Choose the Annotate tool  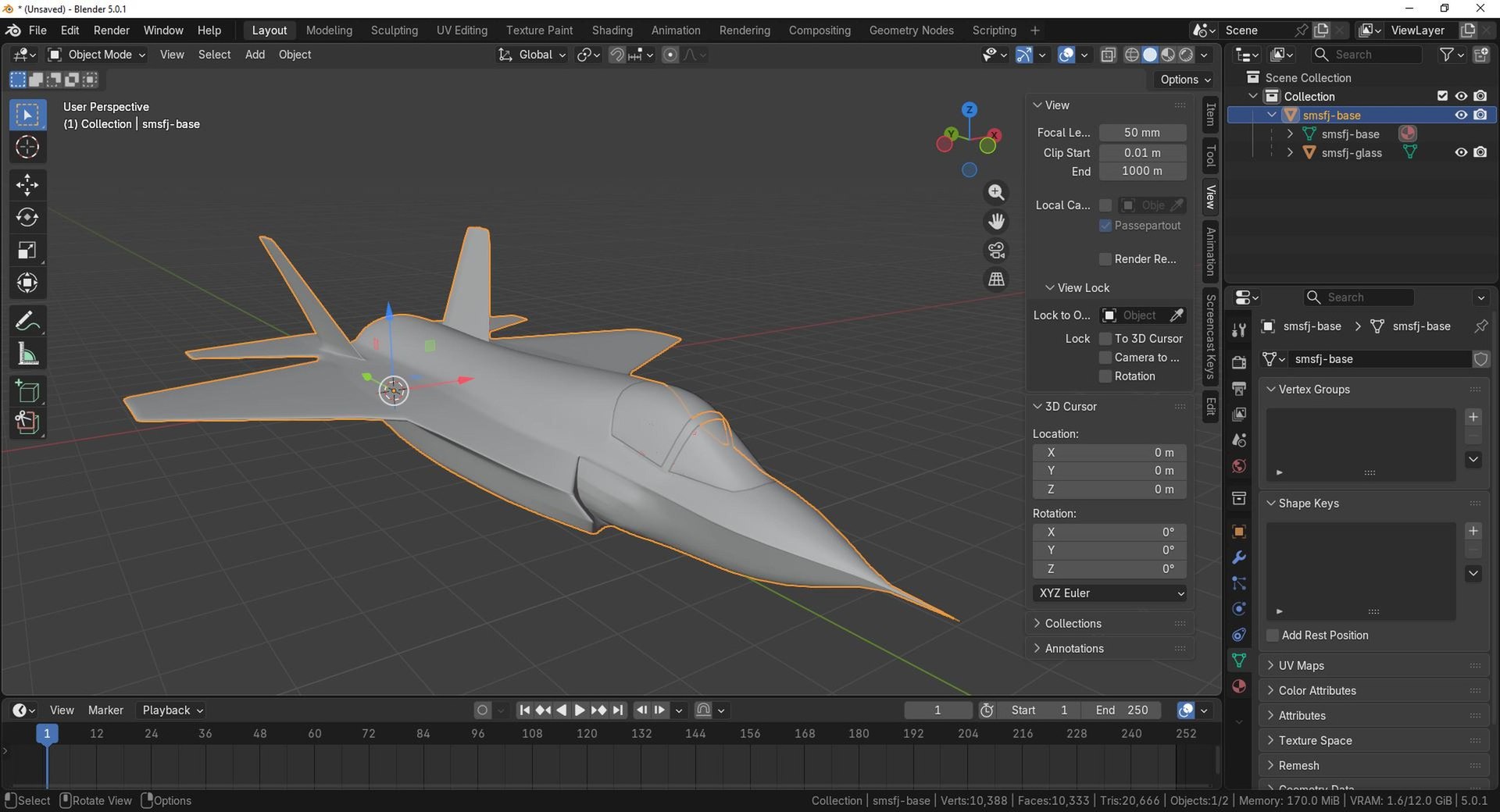[x=27, y=321]
